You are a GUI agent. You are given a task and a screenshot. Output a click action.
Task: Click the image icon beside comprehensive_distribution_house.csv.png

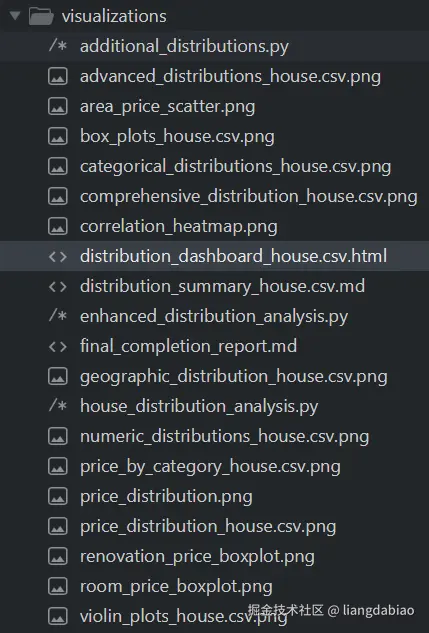pyautogui.click(x=58, y=196)
